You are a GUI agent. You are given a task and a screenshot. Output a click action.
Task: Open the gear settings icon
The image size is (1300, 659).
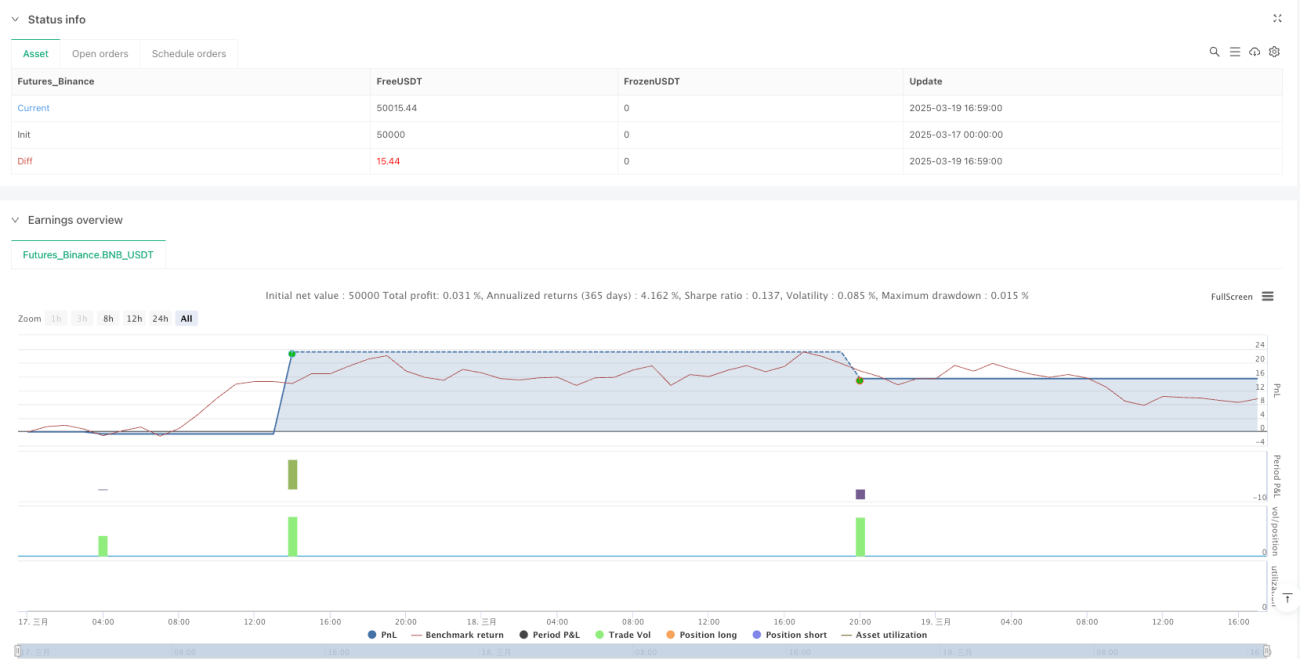[1274, 52]
